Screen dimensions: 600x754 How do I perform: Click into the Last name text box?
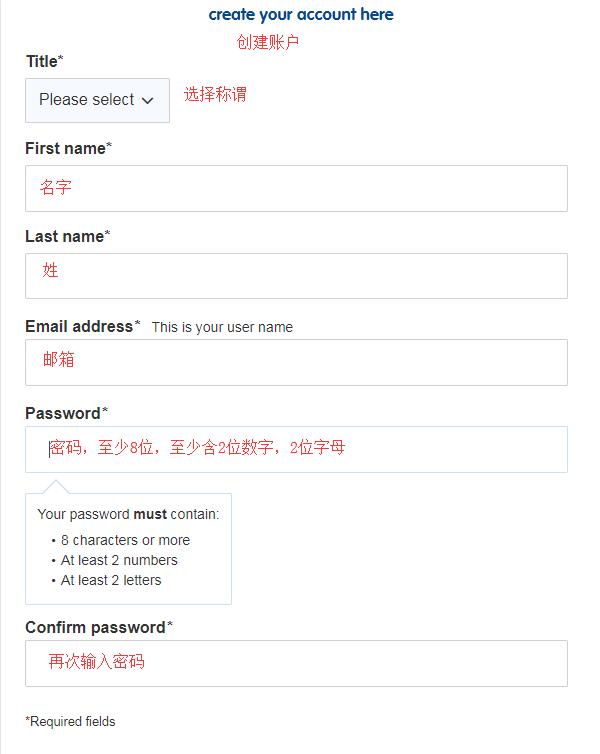click(296, 275)
